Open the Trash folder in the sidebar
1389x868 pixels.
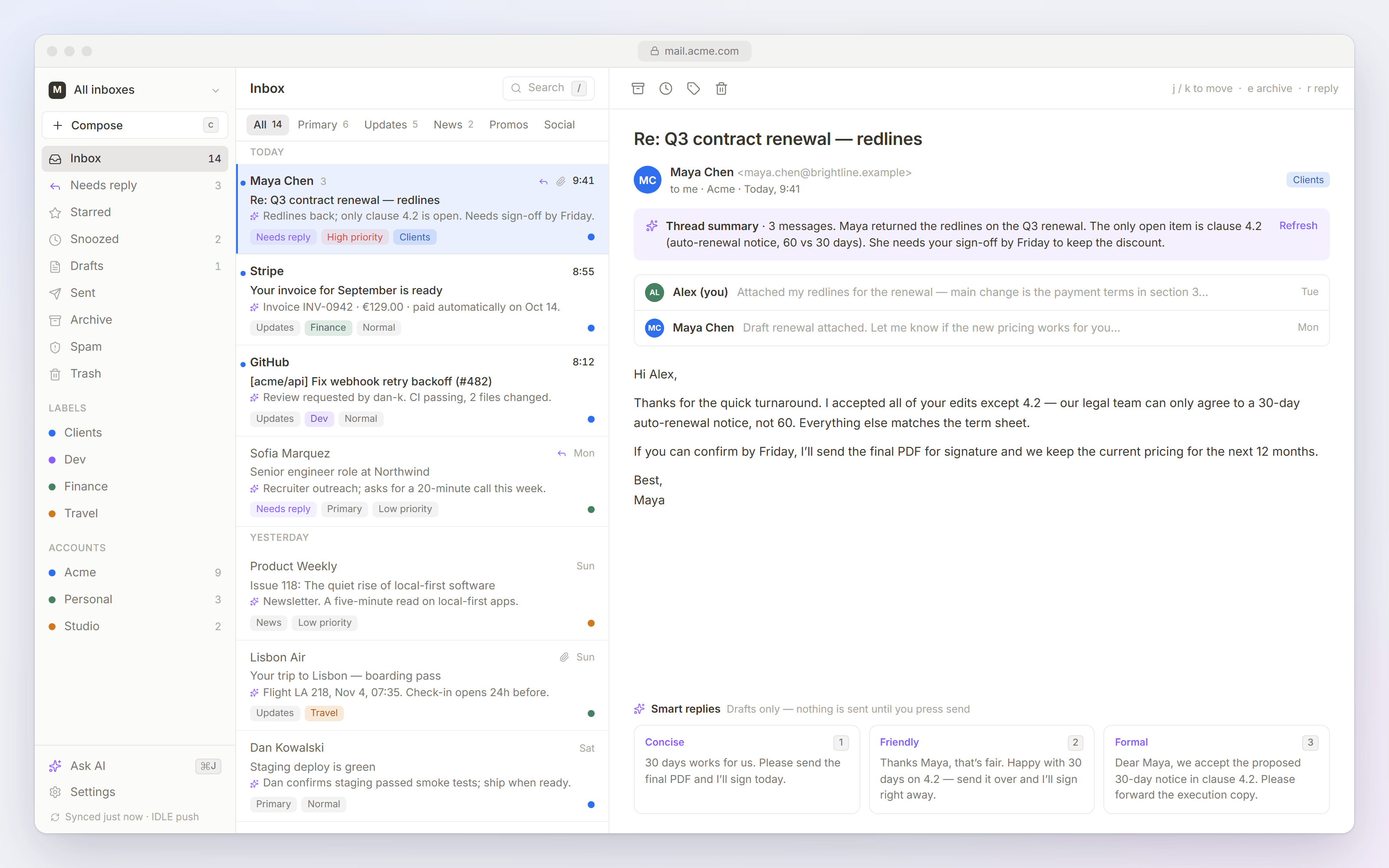tap(135, 374)
